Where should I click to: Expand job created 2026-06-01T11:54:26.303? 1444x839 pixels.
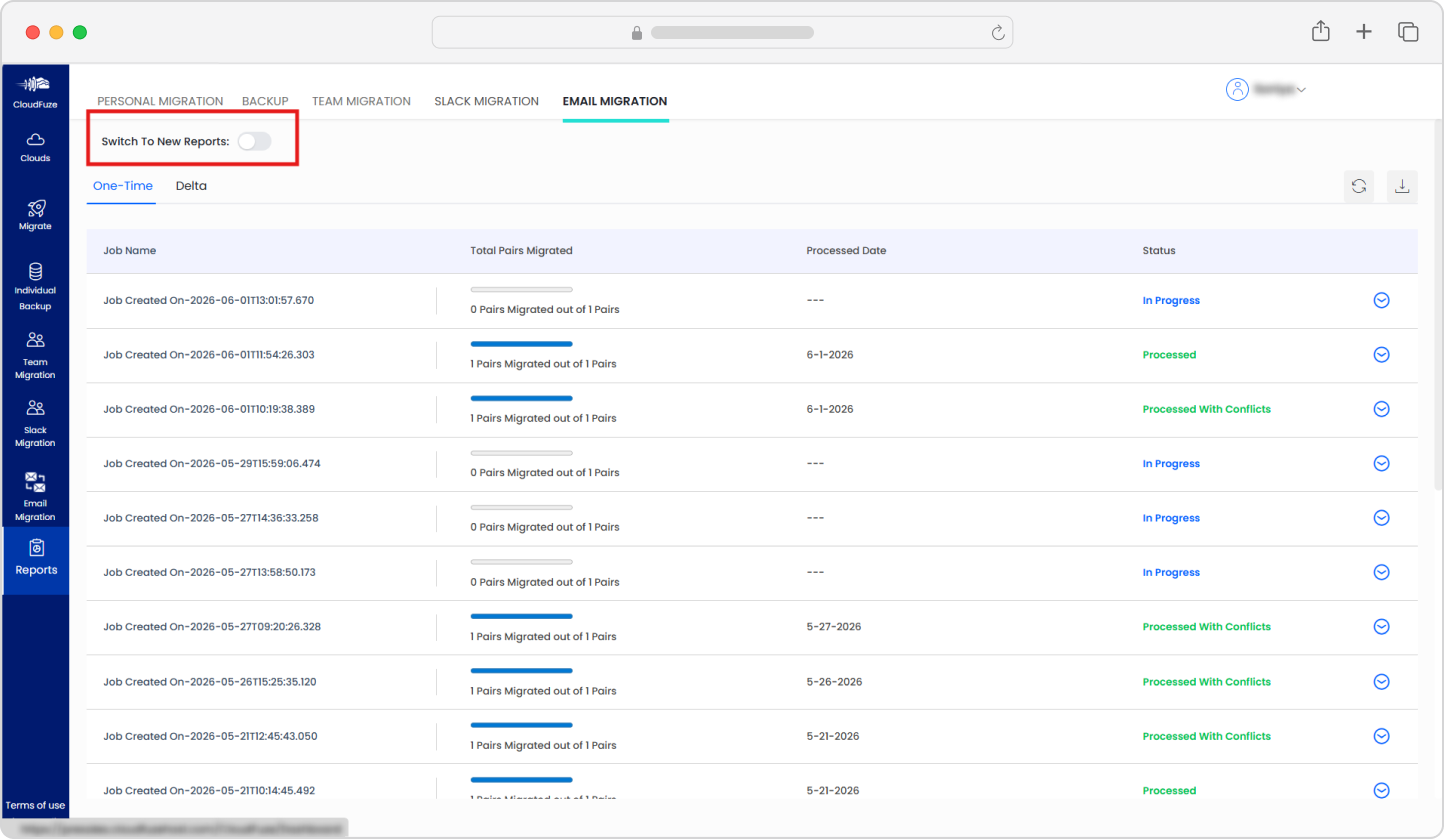(1382, 354)
